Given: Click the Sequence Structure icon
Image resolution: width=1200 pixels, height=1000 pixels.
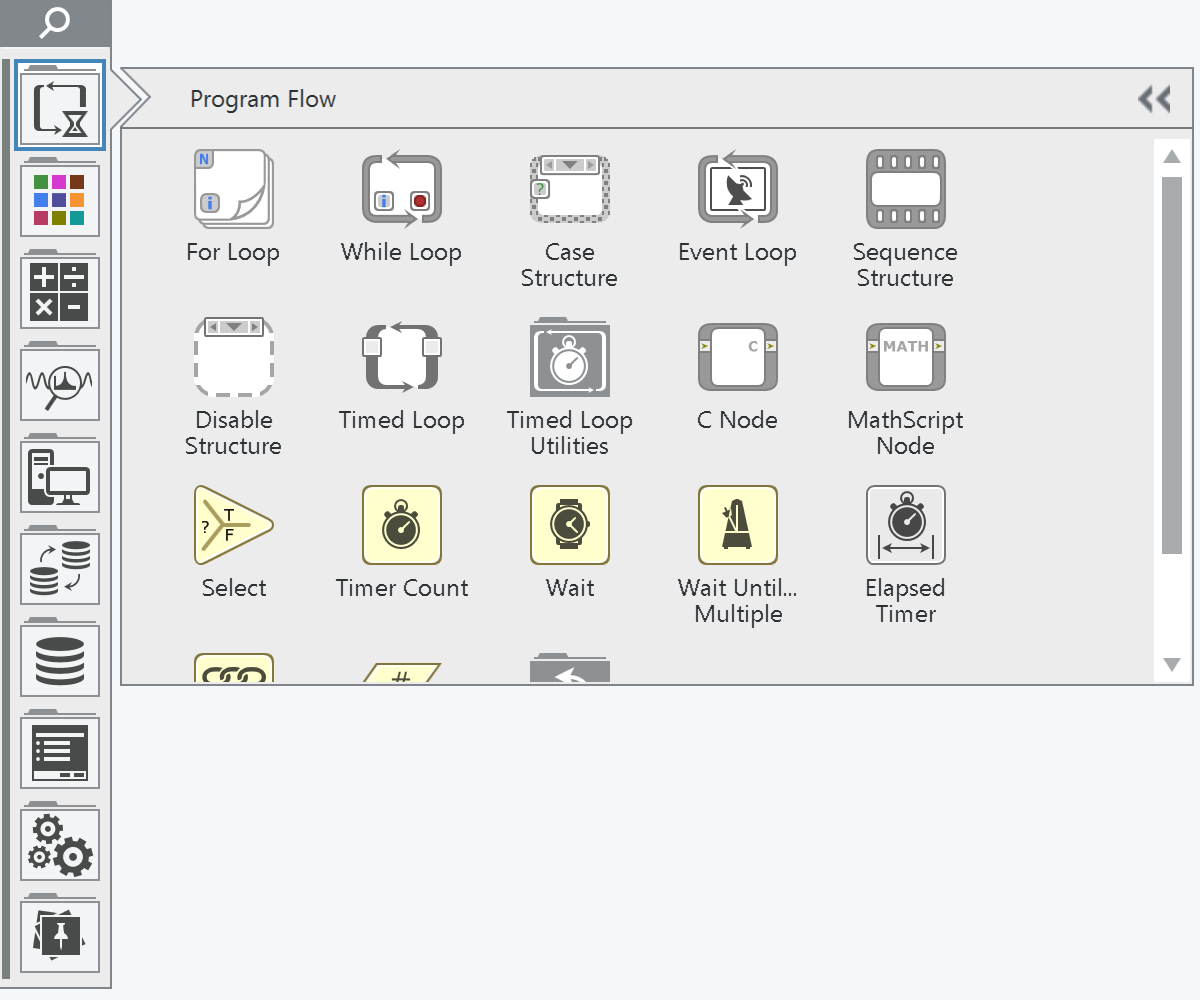Looking at the screenshot, I should (905, 190).
